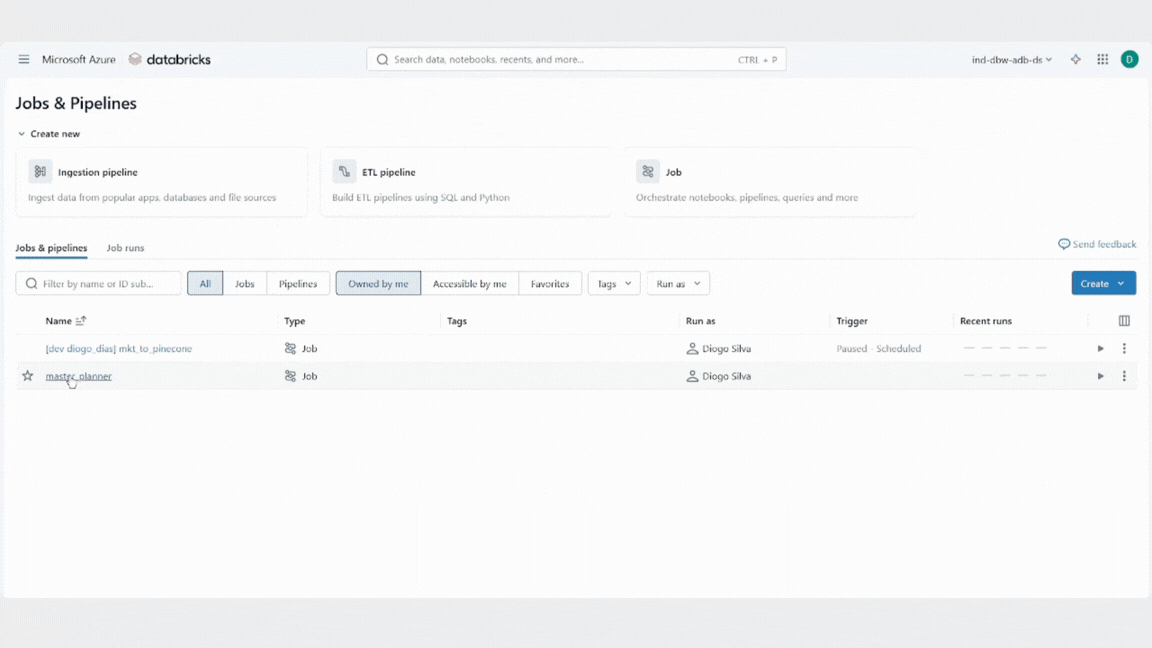Open kebab menu for master_planner row
1152x648 pixels.
click(1124, 376)
